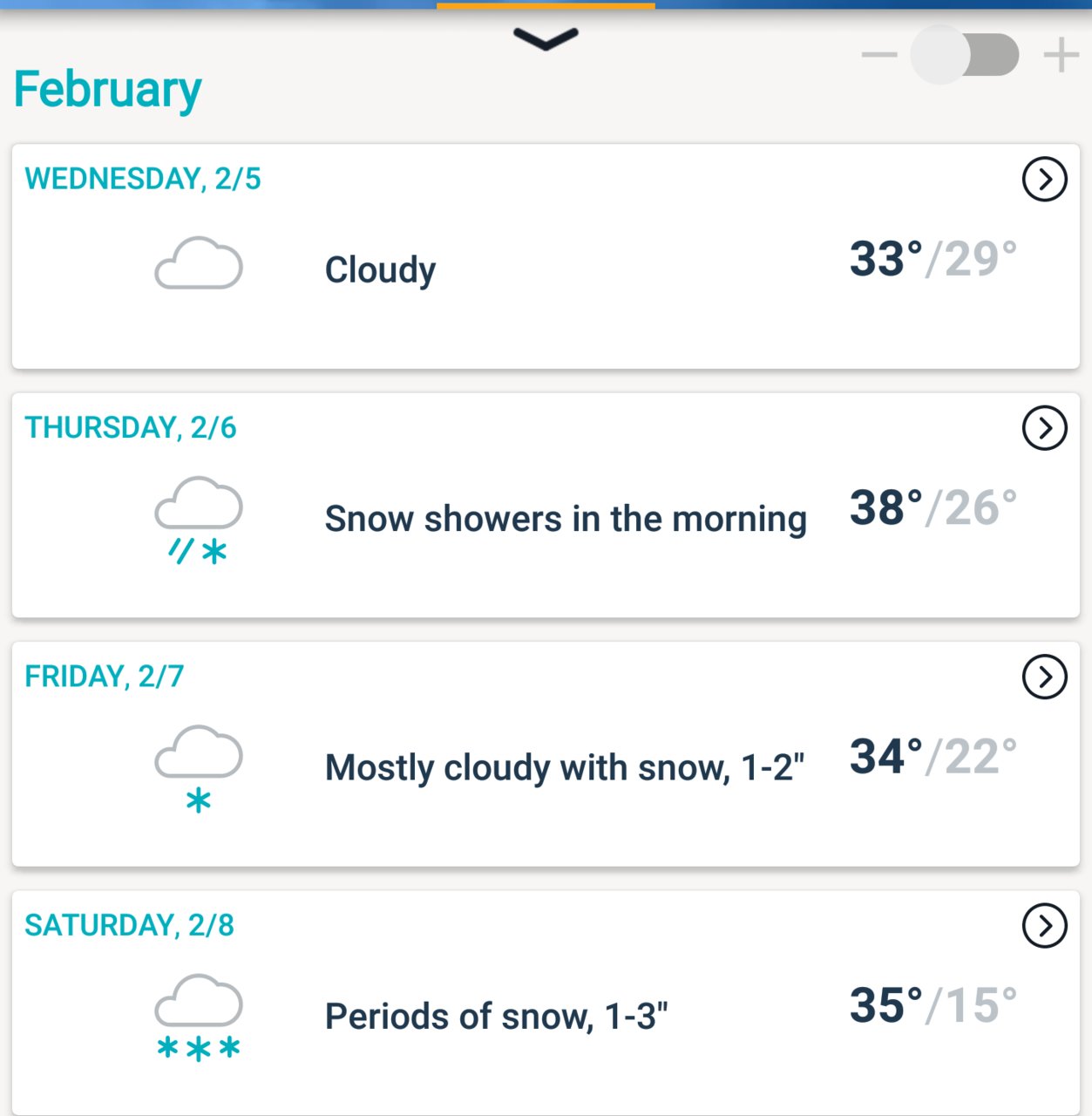This screenshot has height=1116, width=1092.
Task: Tap Wednesday's cloudy weather icon
Action: pyautogui.click(x=199, y=262)
